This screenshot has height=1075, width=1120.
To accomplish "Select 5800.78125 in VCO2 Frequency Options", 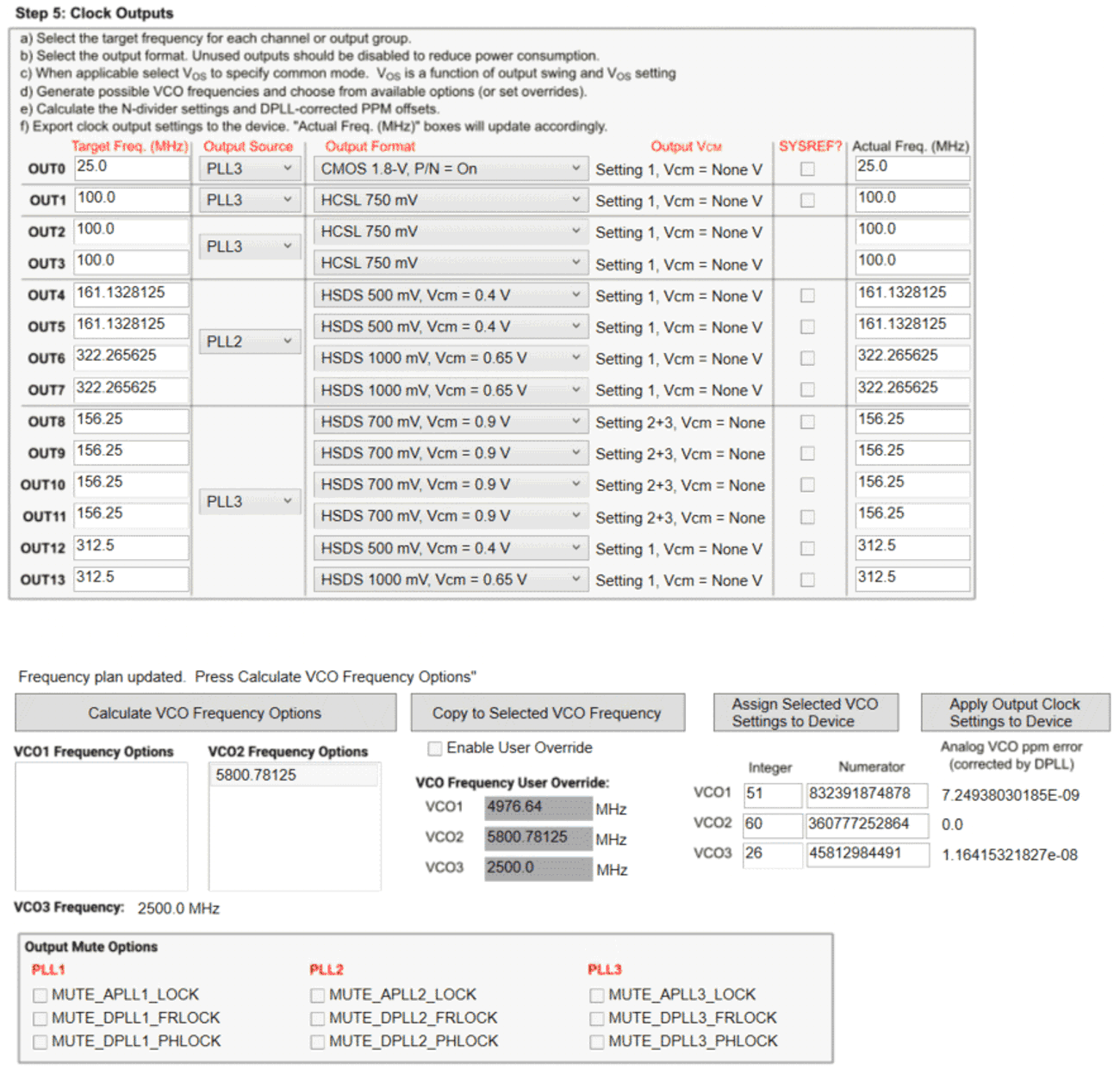I will tap(294, 774).
